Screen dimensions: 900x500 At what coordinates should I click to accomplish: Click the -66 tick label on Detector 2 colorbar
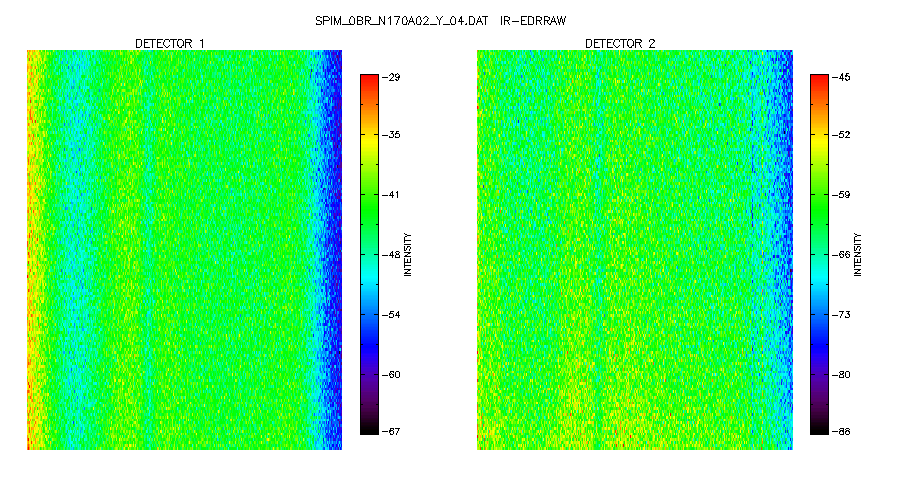coord(841,255)
